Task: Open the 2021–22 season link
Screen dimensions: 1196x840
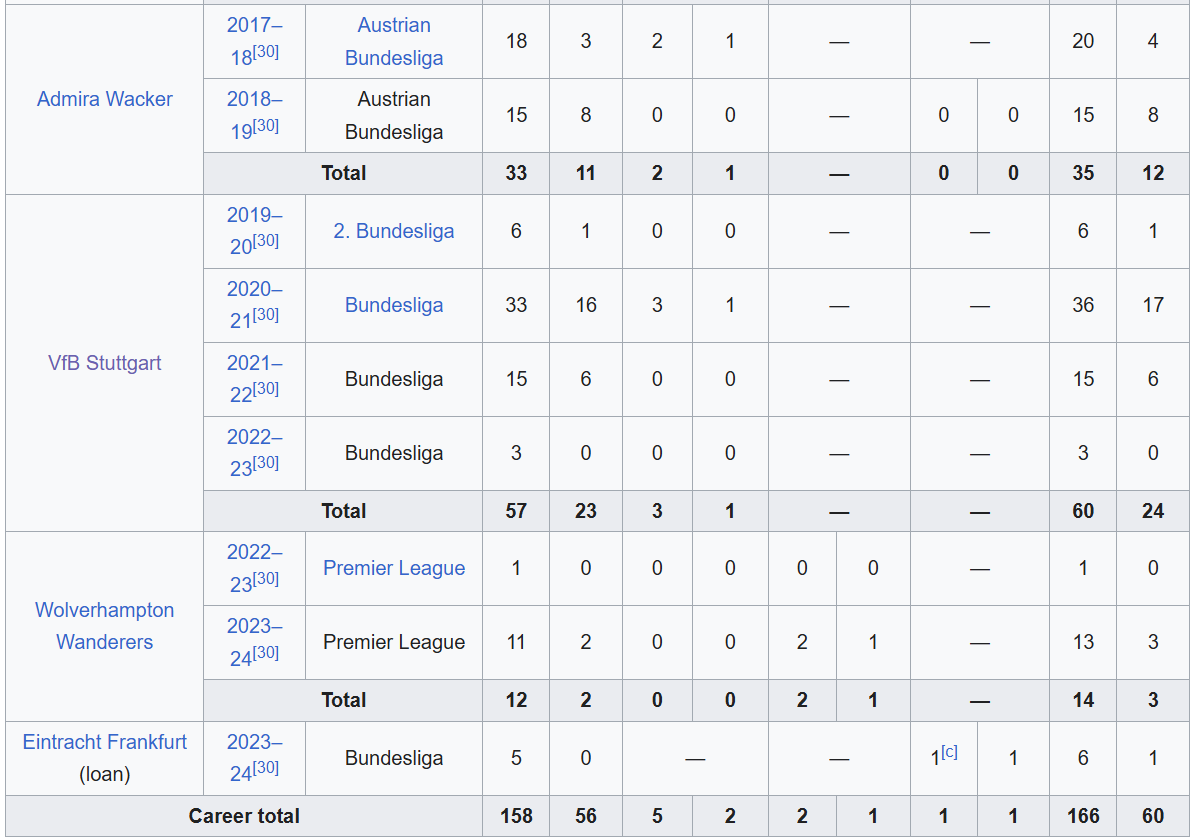Action: click(x=255, y=379)
